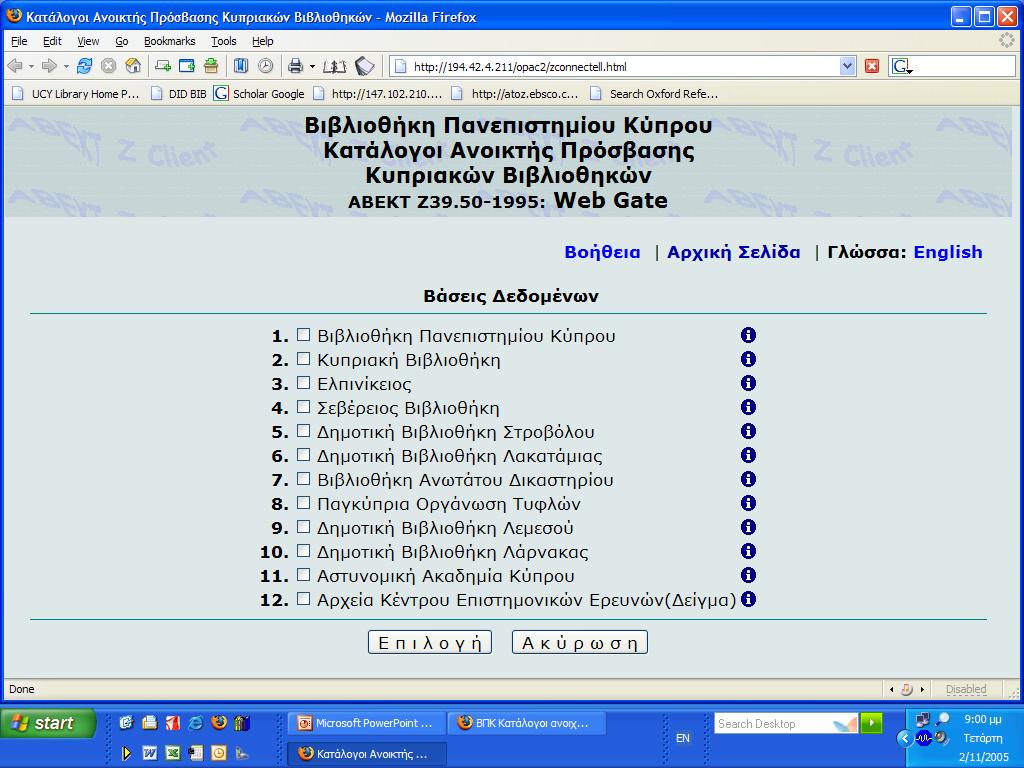This screenshot has width=1024, height=768.
Task: Click the Επιλογή button
Action: [430, 643]
